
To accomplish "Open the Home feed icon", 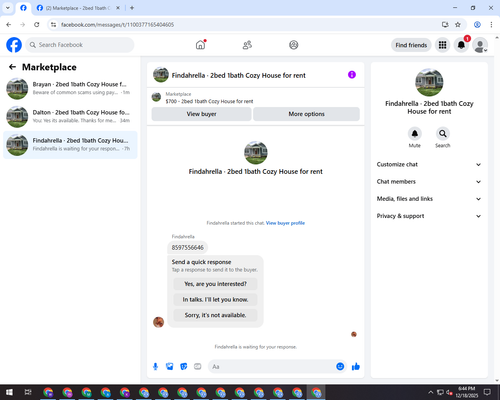I will (200, 45).
